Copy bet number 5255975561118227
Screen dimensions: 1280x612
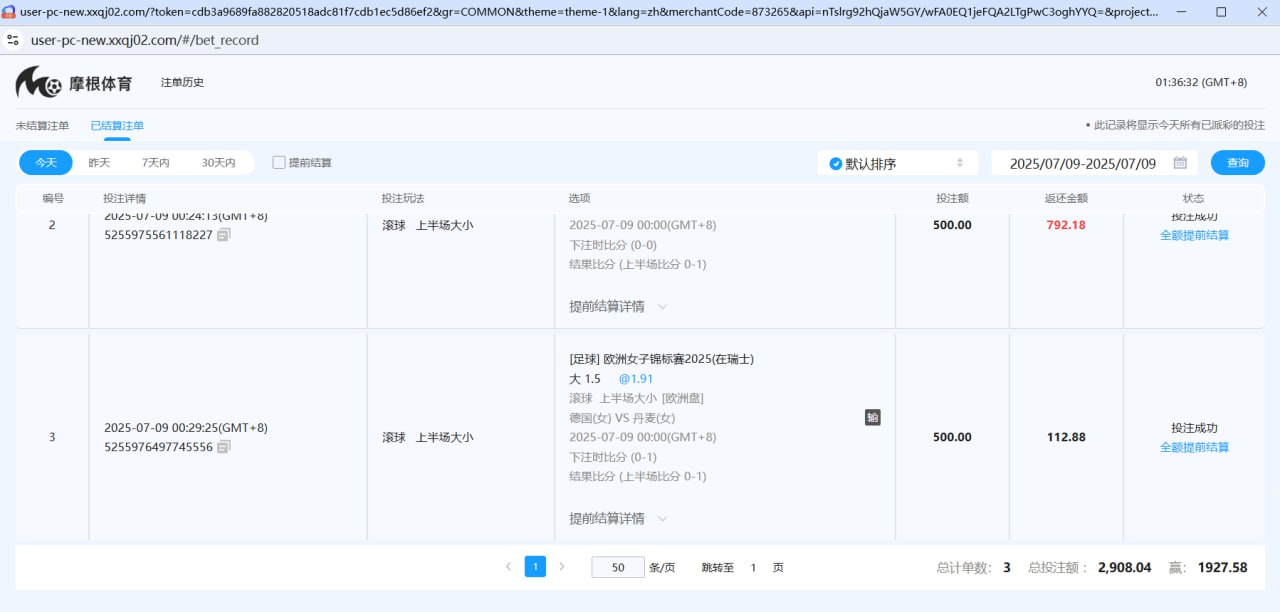(x=224, y=235)
